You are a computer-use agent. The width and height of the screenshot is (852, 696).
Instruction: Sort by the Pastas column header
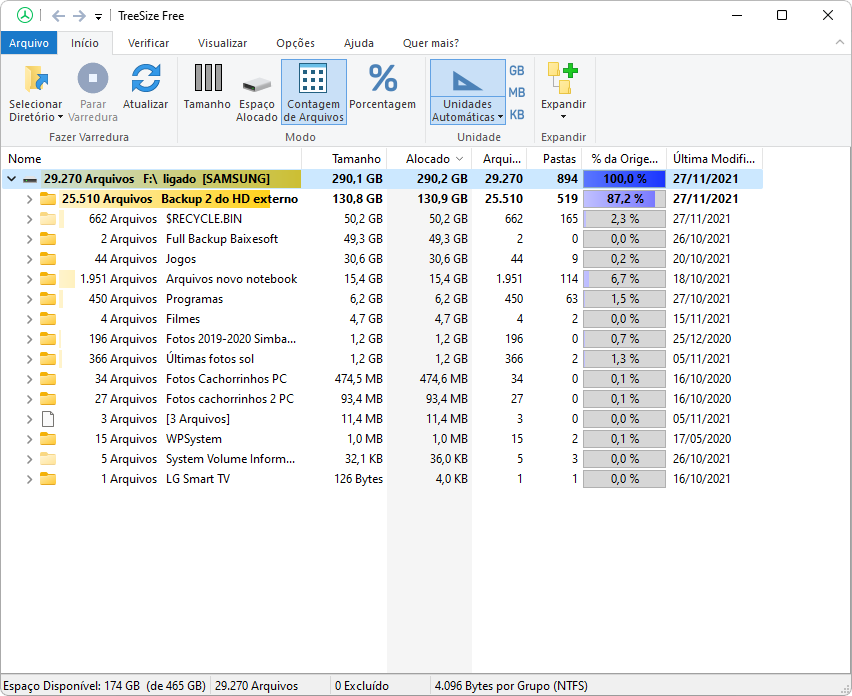(x=555, y=159)
